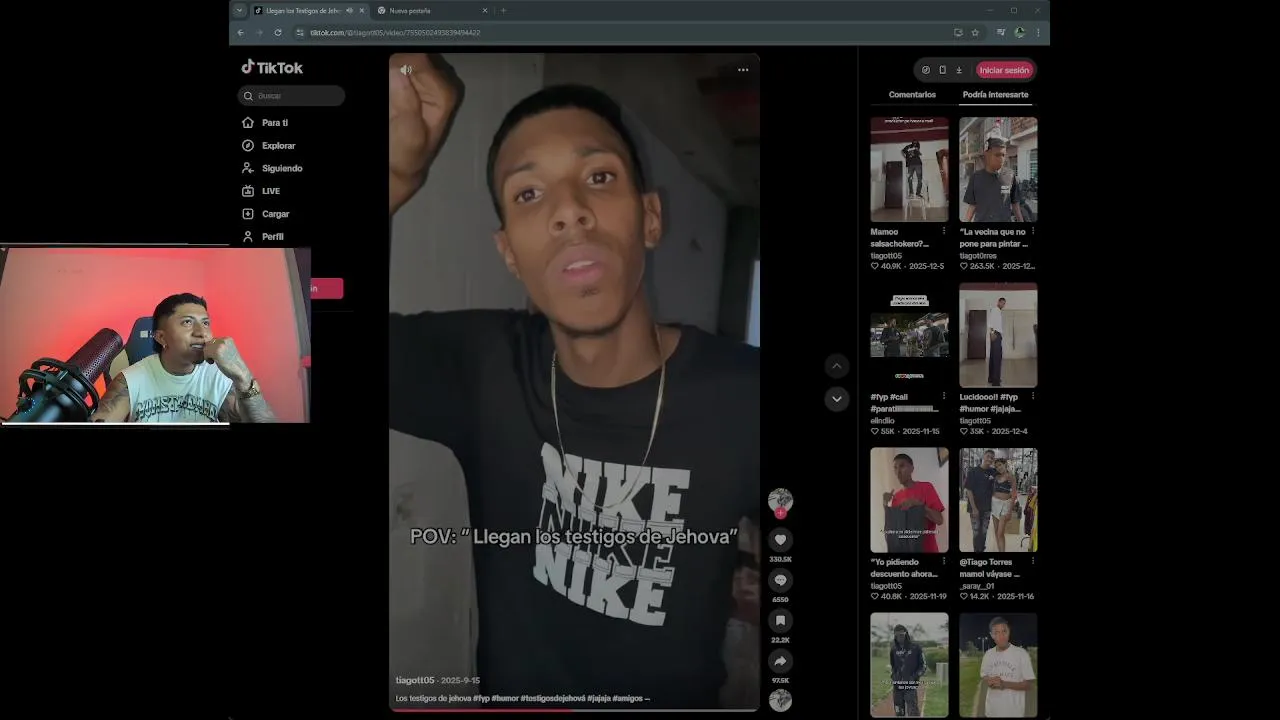The image size is (1280, 720).
Task: Open a new browser tab with plus
Action: coord(503,11)
